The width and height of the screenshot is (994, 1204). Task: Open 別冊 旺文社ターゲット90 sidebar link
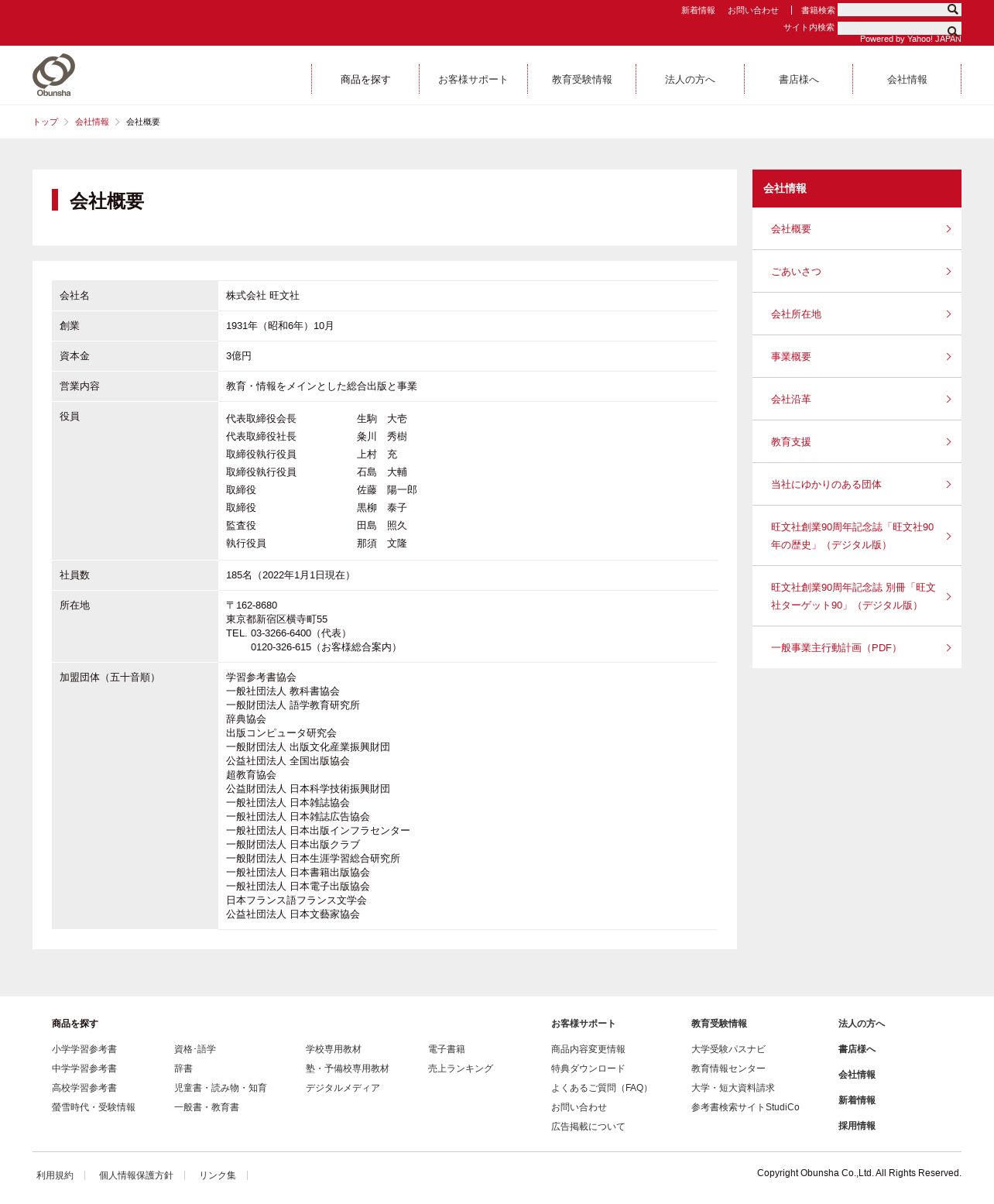coord(857,595)
